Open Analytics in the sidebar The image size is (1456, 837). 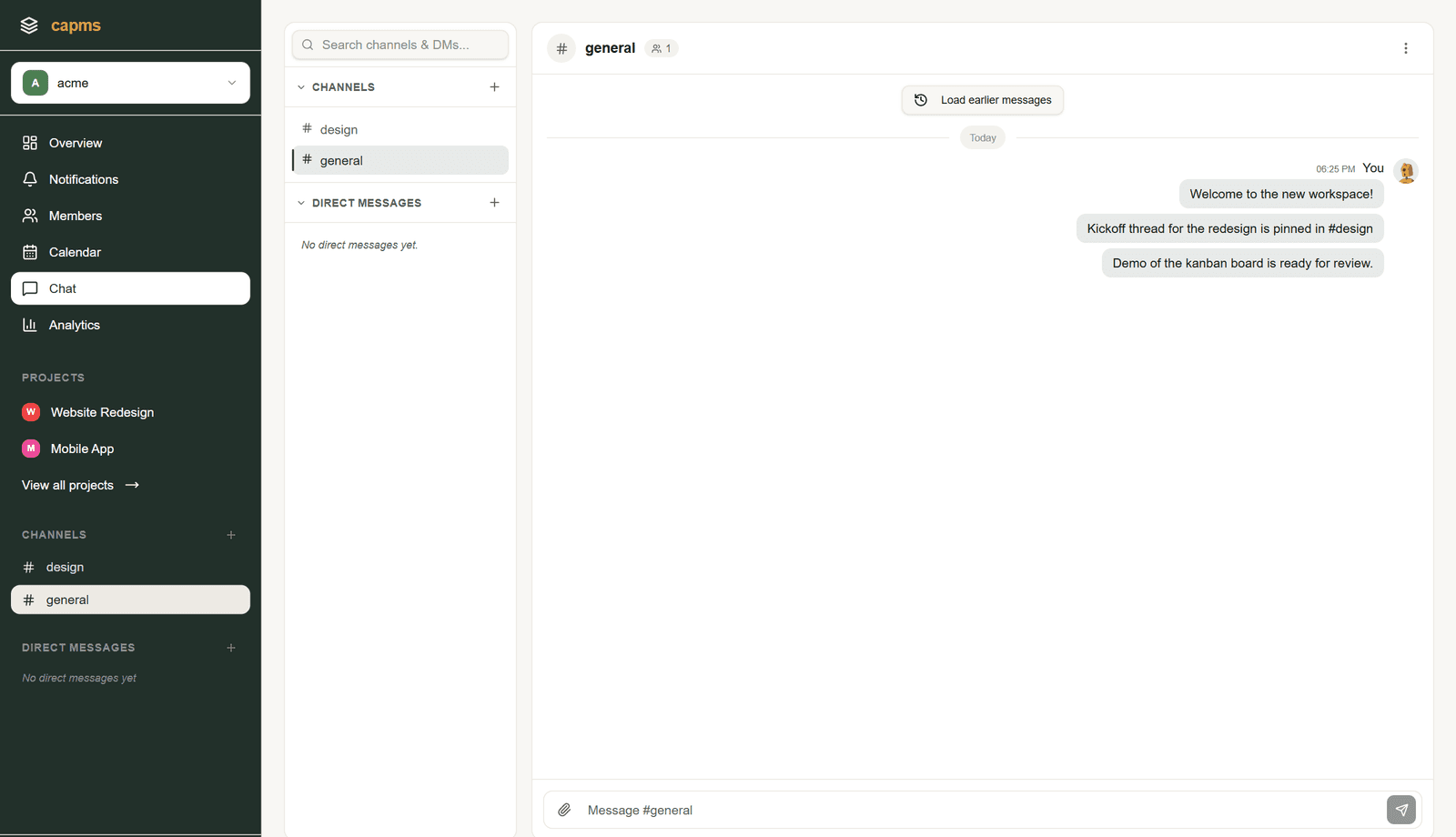(x=130, y=325)
